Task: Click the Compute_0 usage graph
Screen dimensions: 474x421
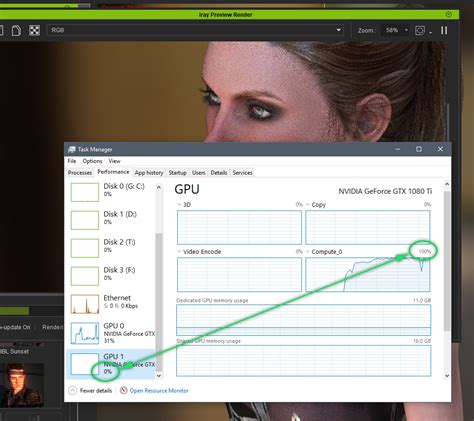Action: click(368, 274)
